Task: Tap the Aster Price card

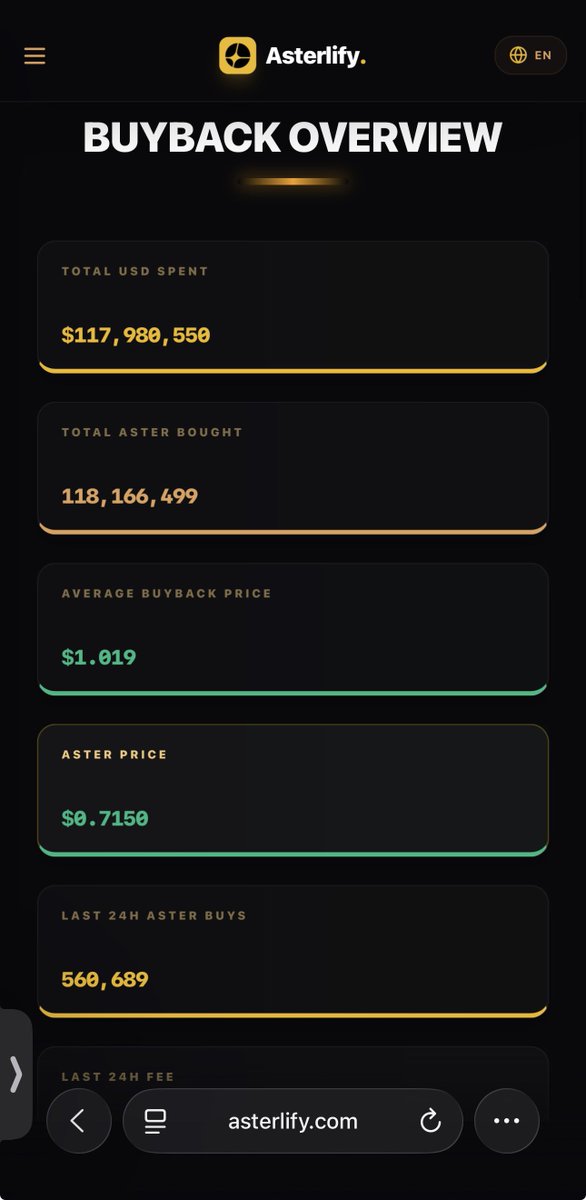Action: pyautogui.click(x=293, y=790)
